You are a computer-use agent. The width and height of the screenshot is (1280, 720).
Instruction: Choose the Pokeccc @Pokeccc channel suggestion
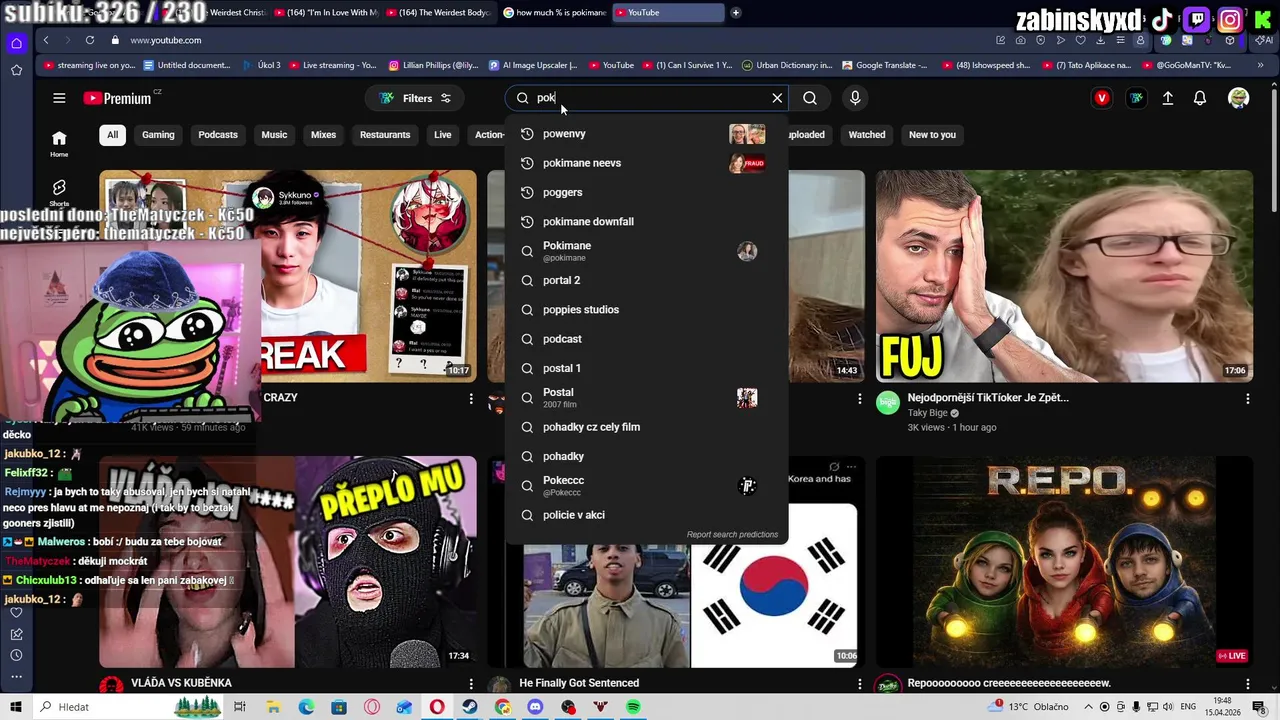point(646,485)
